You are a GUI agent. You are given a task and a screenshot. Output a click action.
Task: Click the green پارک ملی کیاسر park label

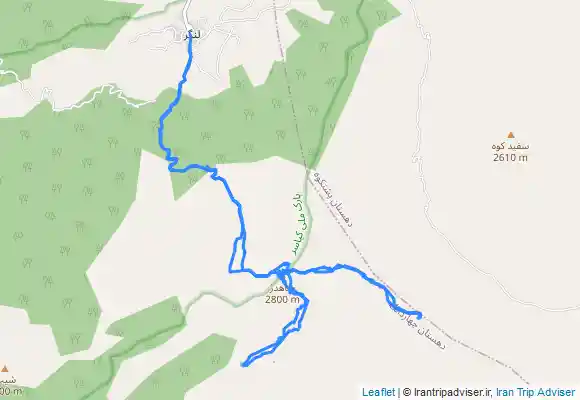click(300, 224)
